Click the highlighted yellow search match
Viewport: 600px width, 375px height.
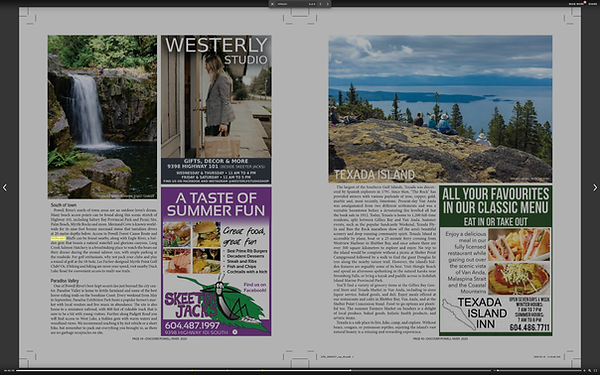[x=58, y=238]
